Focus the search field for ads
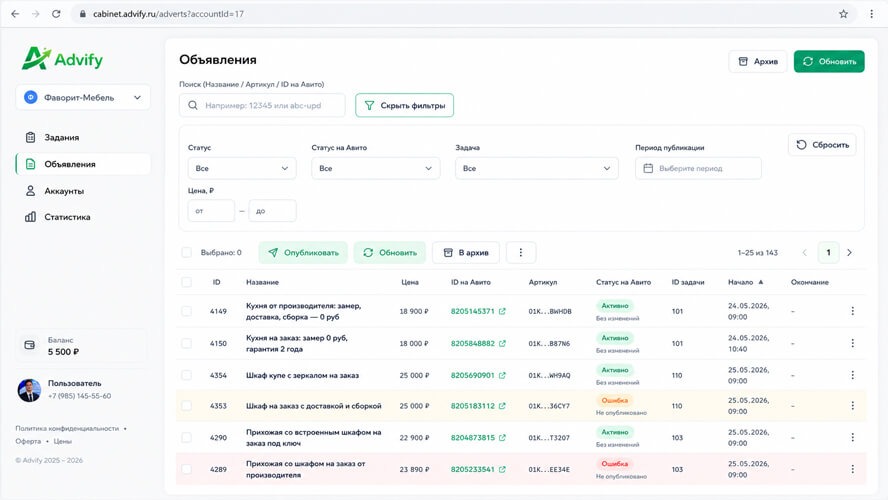This screenshot has width=888, height=500. click(262, 105)
